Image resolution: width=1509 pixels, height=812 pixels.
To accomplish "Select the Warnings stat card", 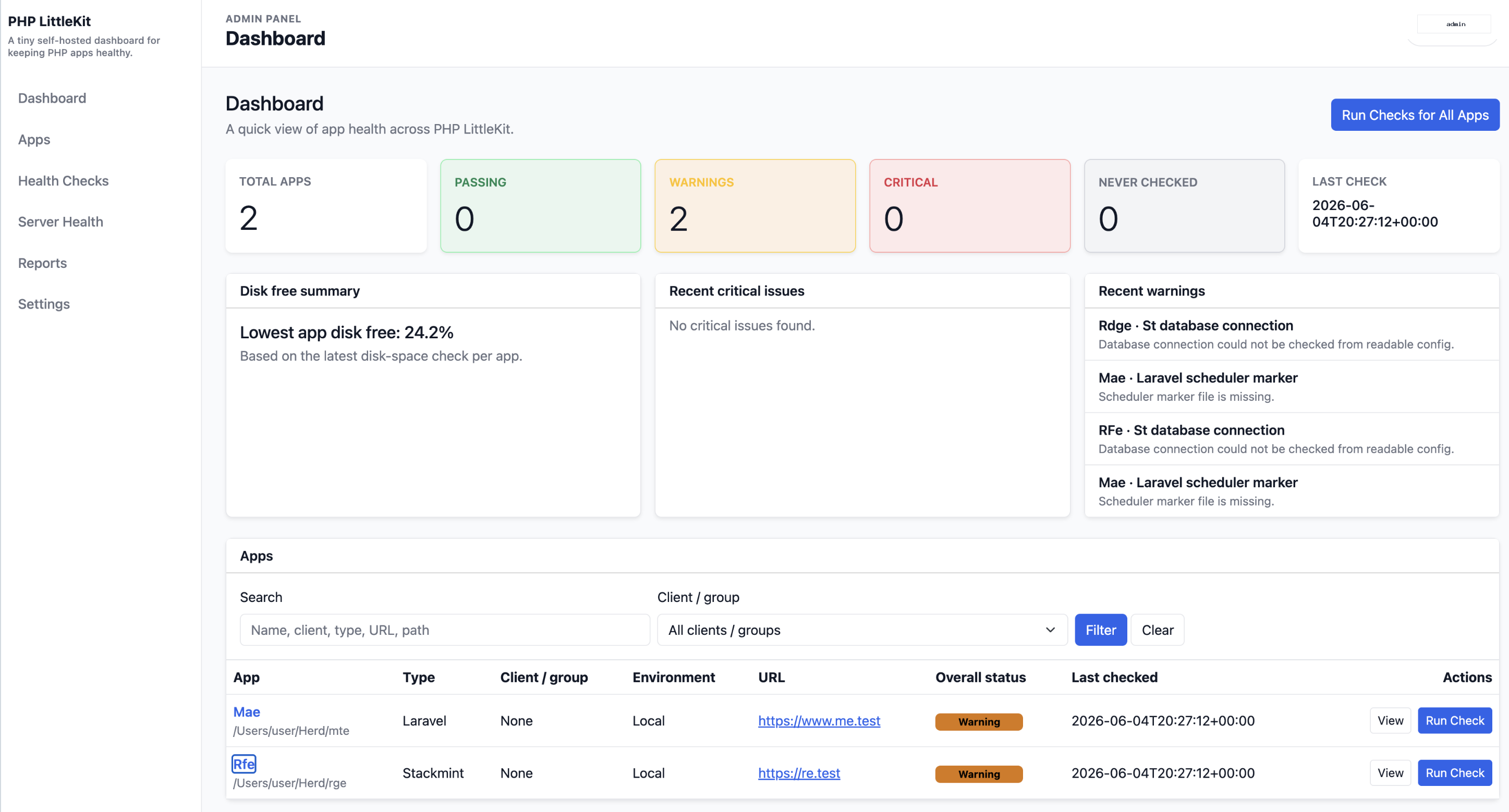I will coord(755,206).
